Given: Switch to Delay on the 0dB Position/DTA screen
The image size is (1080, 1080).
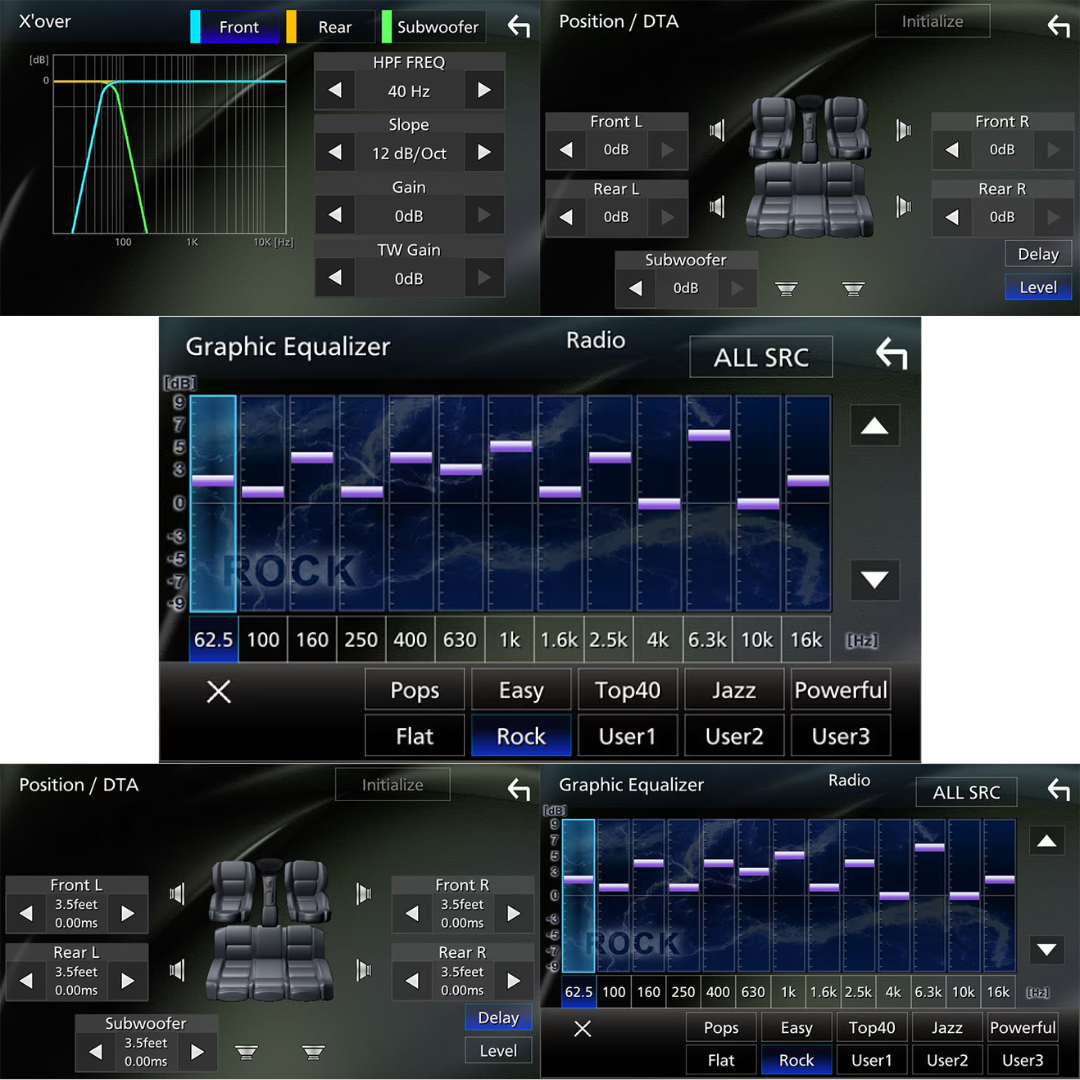Looking at the screenshot, I should 1037,254.
